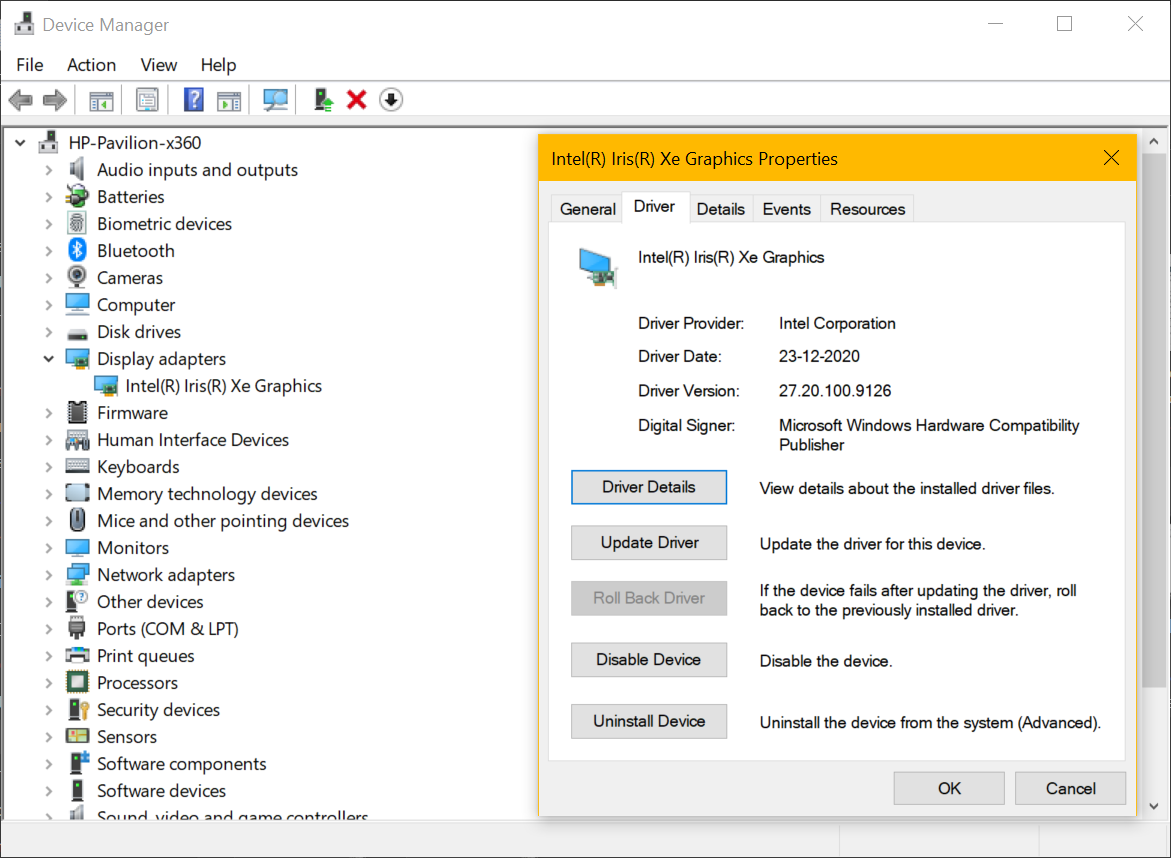Image resolution: width=1171 pixels, height=858 pixels.
Task: Click driver date 23-12-2020 text
Action: click(x=819, y=356)
